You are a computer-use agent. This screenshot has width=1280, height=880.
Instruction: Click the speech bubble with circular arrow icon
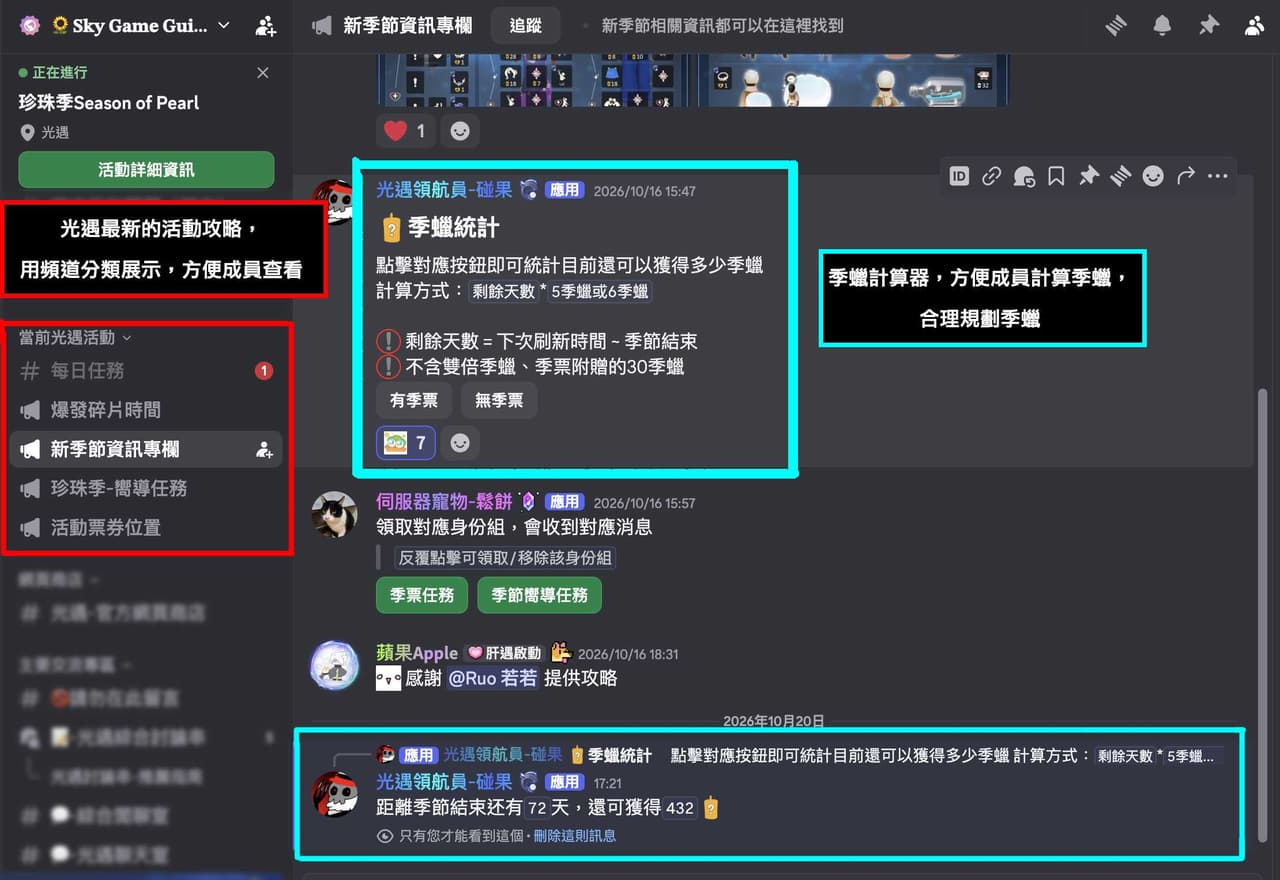coord(1024,176)
